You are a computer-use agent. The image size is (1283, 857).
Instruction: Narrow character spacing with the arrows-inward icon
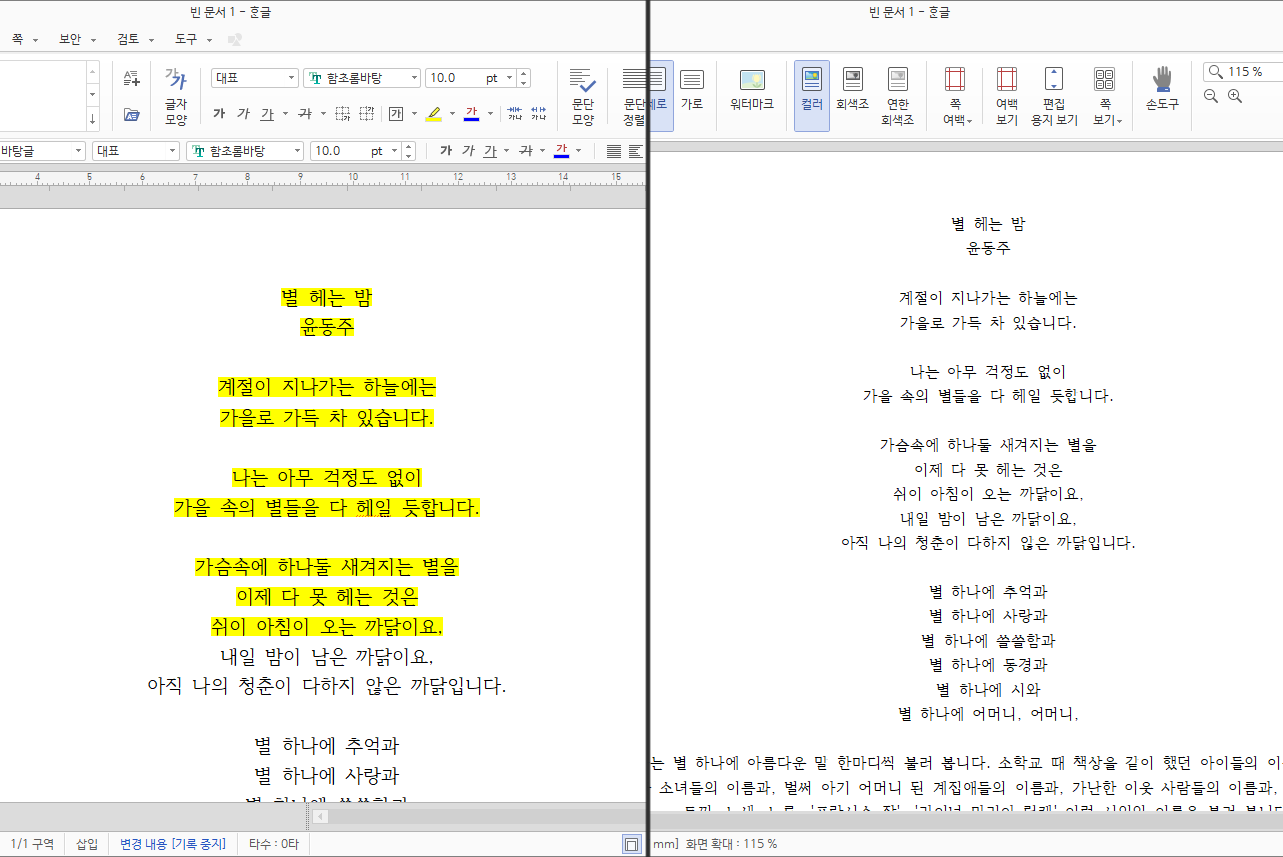click(x=515, y=114)
